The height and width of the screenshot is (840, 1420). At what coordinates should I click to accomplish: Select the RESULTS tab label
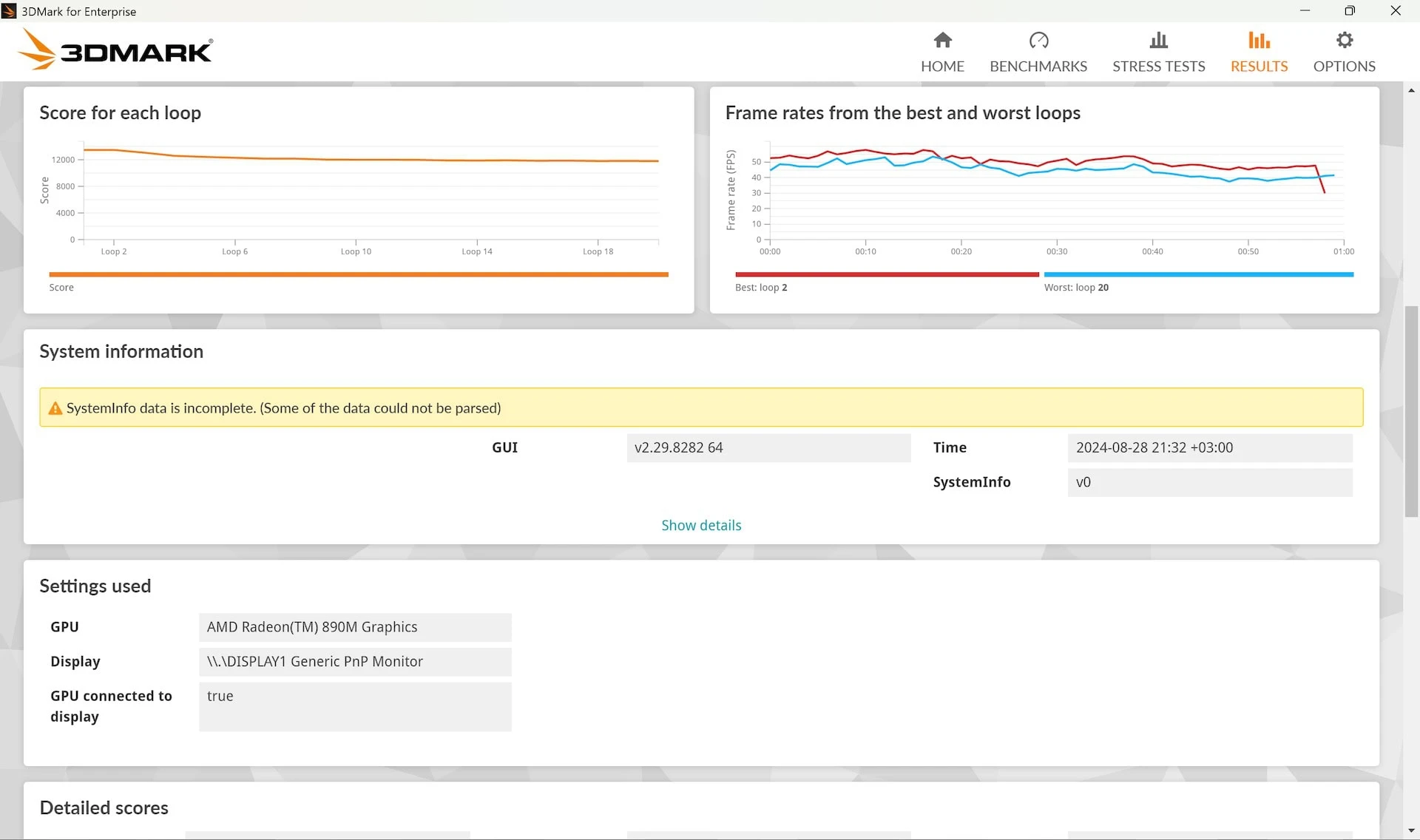pyautogui.click(x=1259, y=67)
